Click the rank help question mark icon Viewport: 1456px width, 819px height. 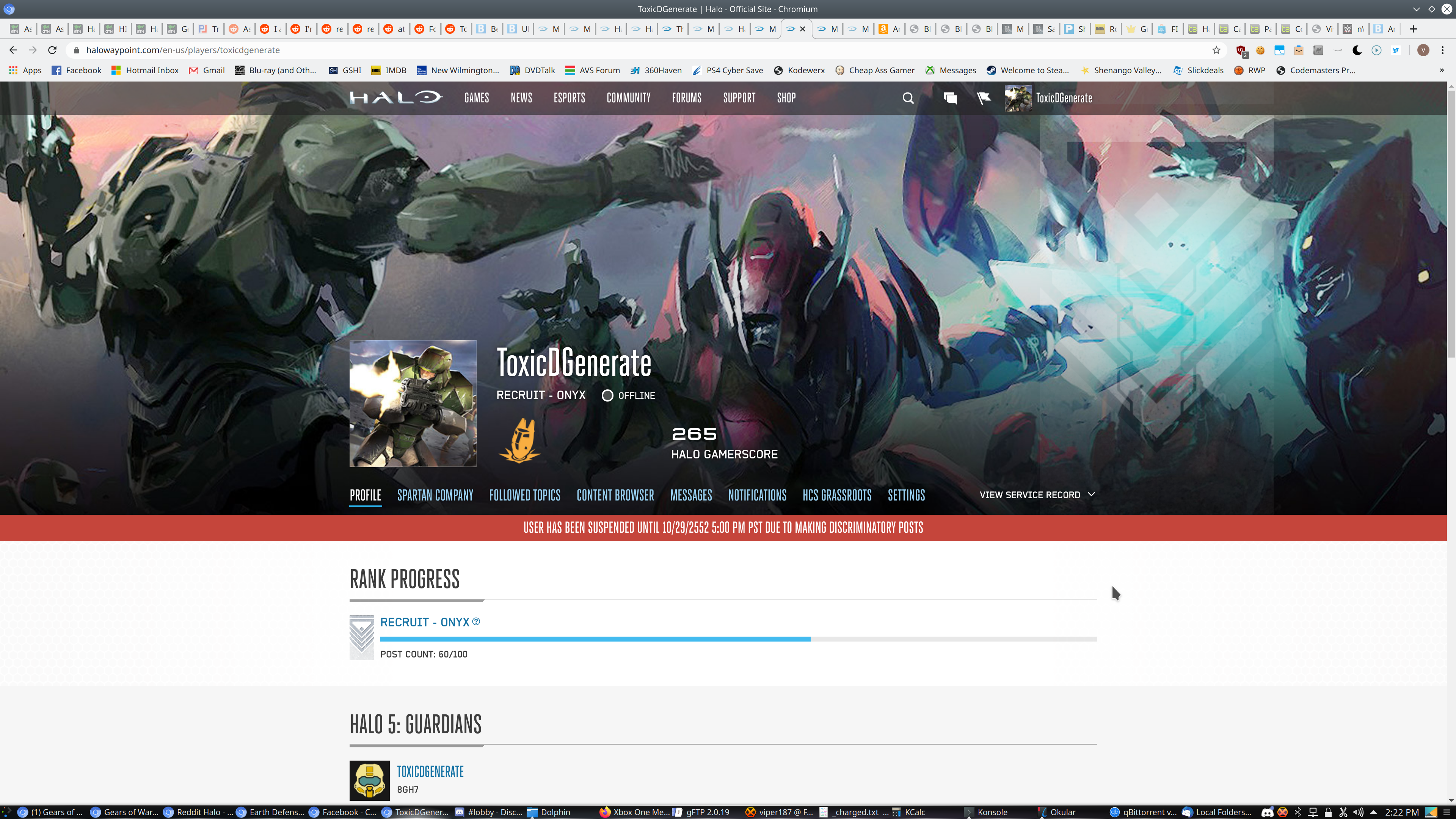tap(476, 621)
